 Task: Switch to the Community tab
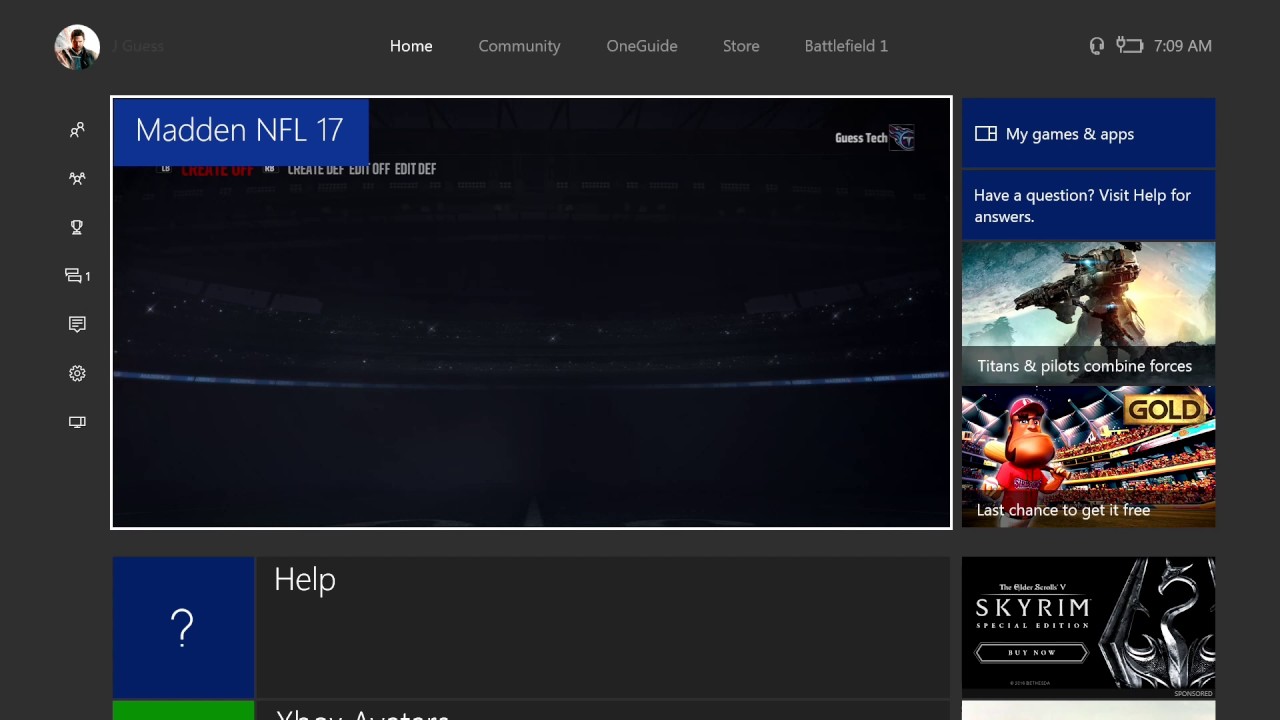(519, 46)
